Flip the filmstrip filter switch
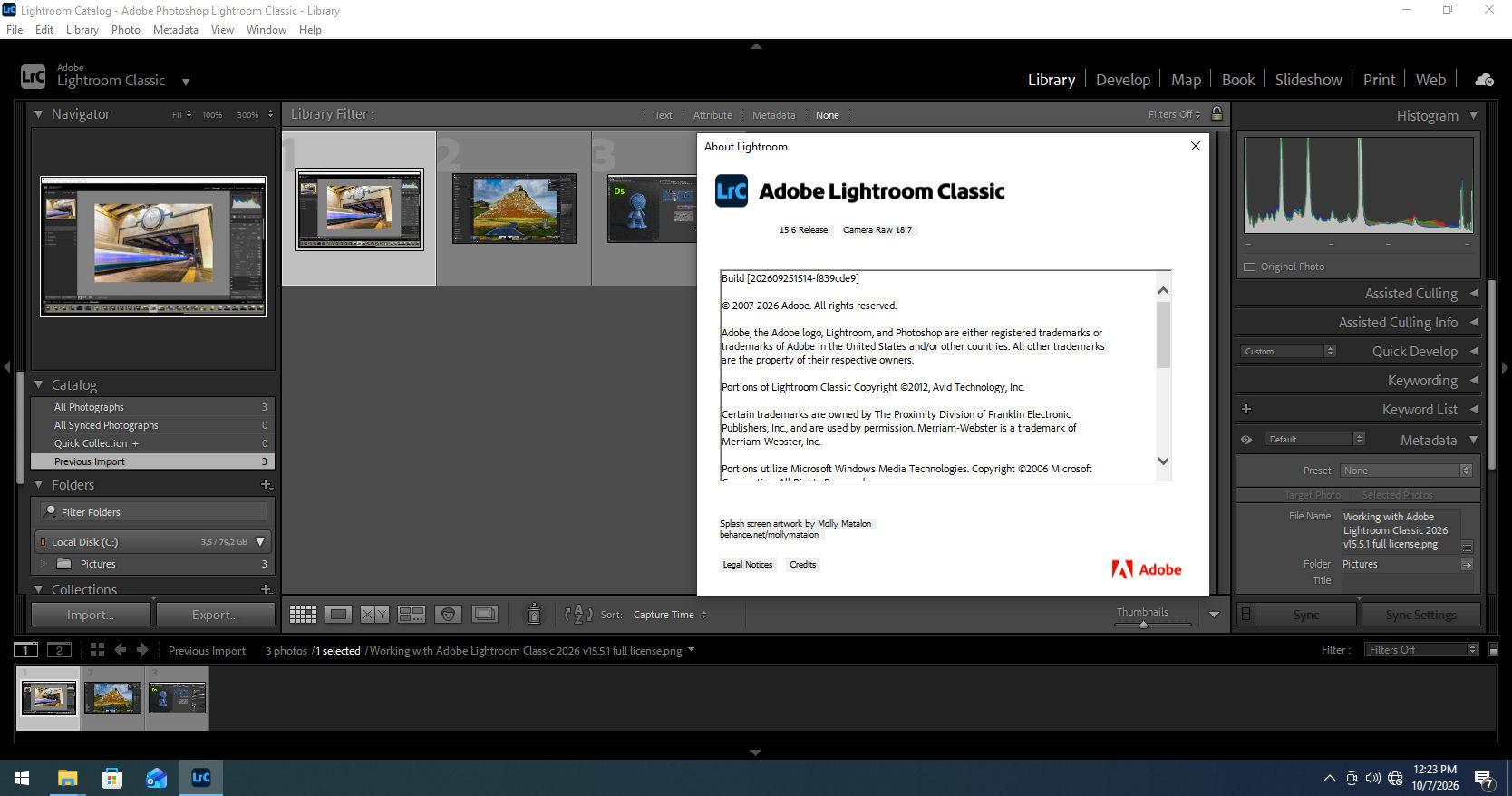Image resolution: width=1512 pixels, height=796 pixels. click(1493, 650)
